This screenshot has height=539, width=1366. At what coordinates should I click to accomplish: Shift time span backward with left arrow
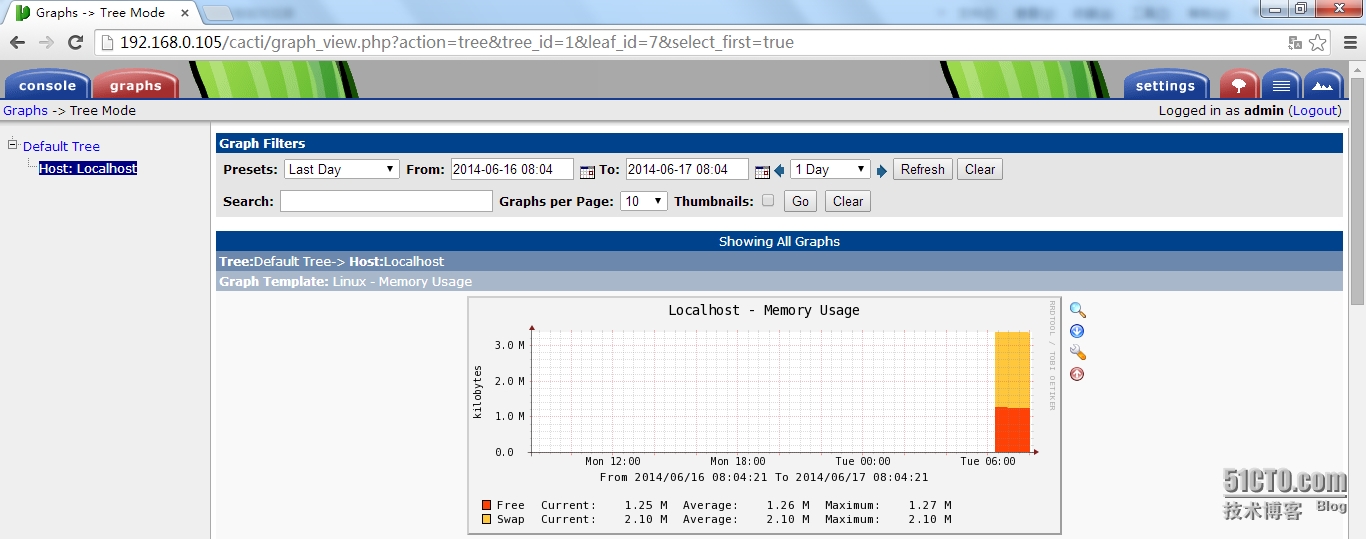coord(779,171)
